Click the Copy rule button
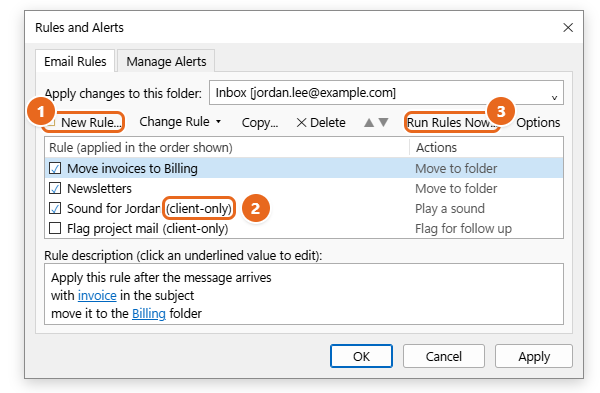The image size is (600, 393). tap(260, 122)
